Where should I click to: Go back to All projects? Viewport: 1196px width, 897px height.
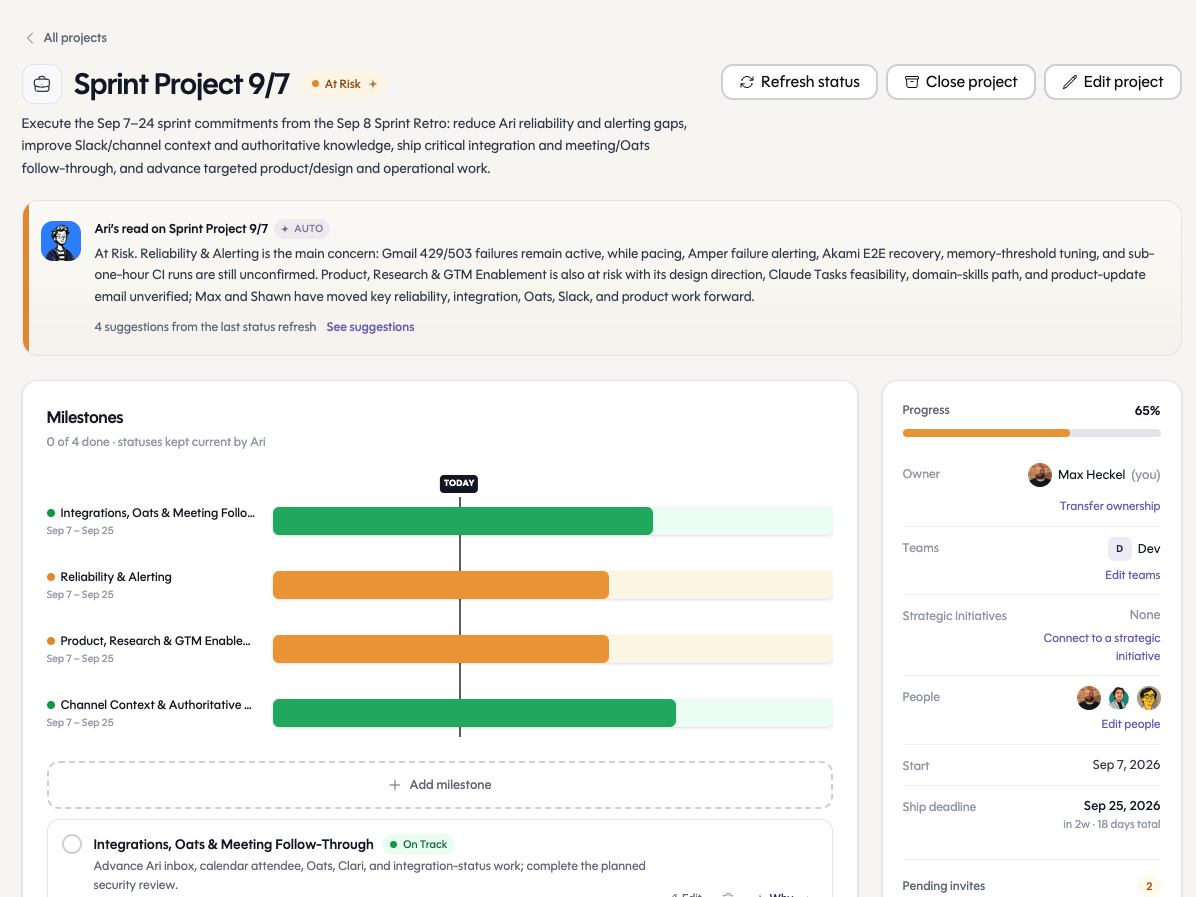pos(75,38)
